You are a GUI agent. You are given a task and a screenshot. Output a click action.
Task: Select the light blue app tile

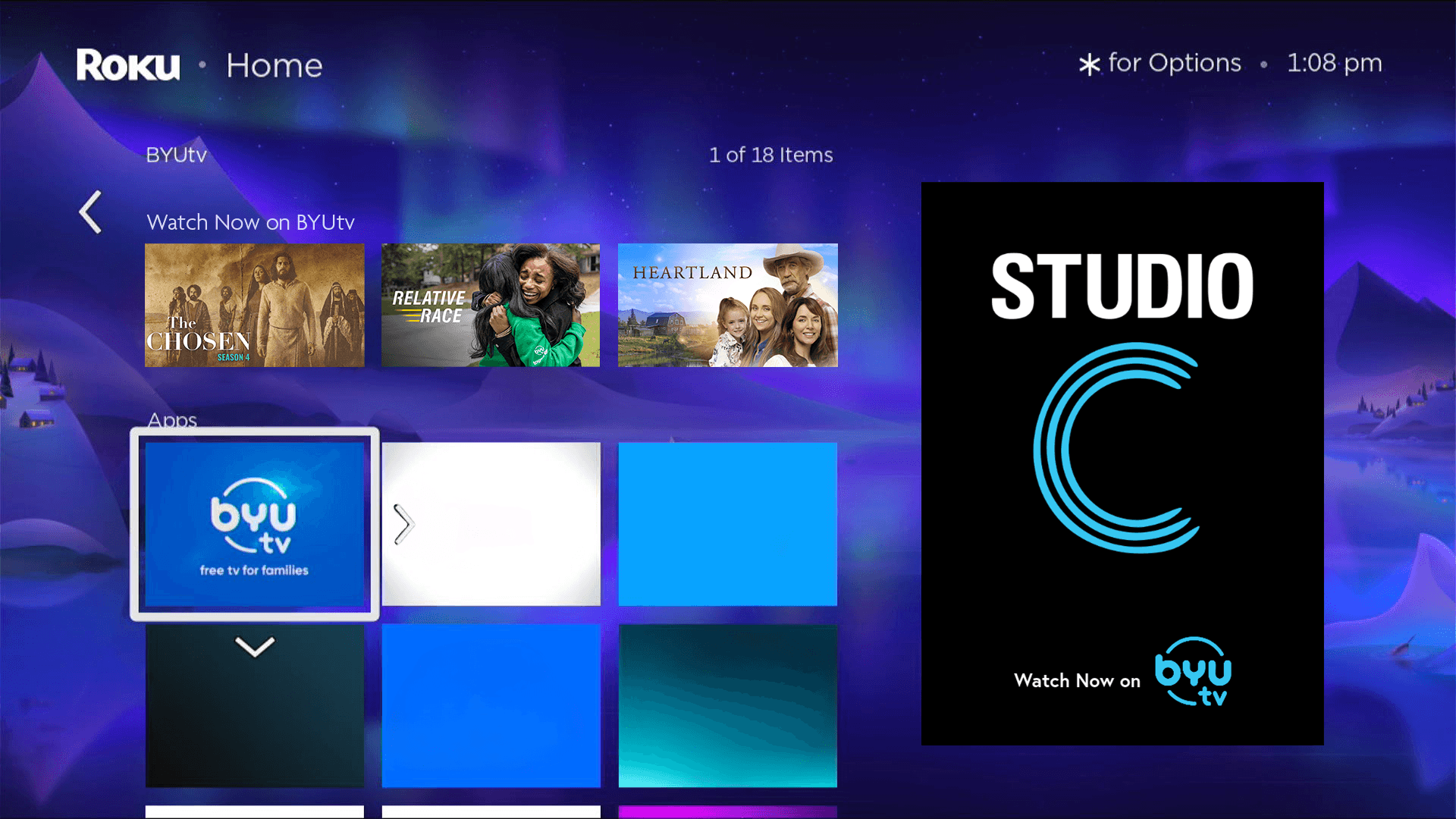coord(728,524)
